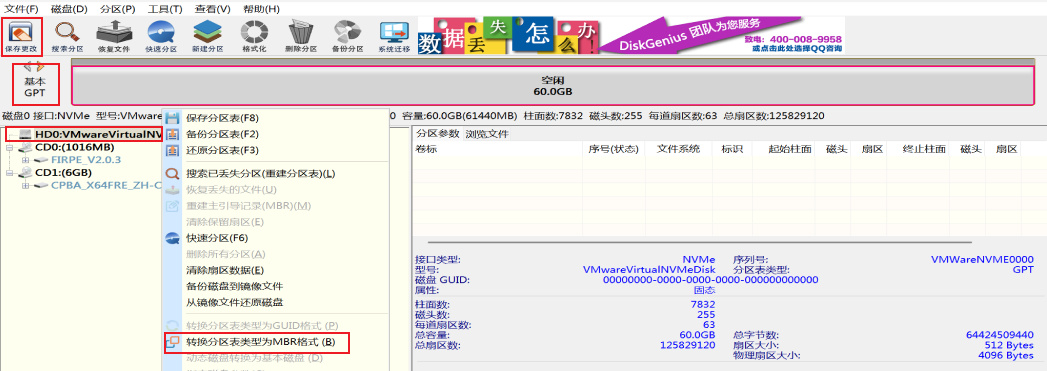This screenshot has width=1047, height=371.
Task: Open the 分区(P) menu
Action: [x=118, y=9]
